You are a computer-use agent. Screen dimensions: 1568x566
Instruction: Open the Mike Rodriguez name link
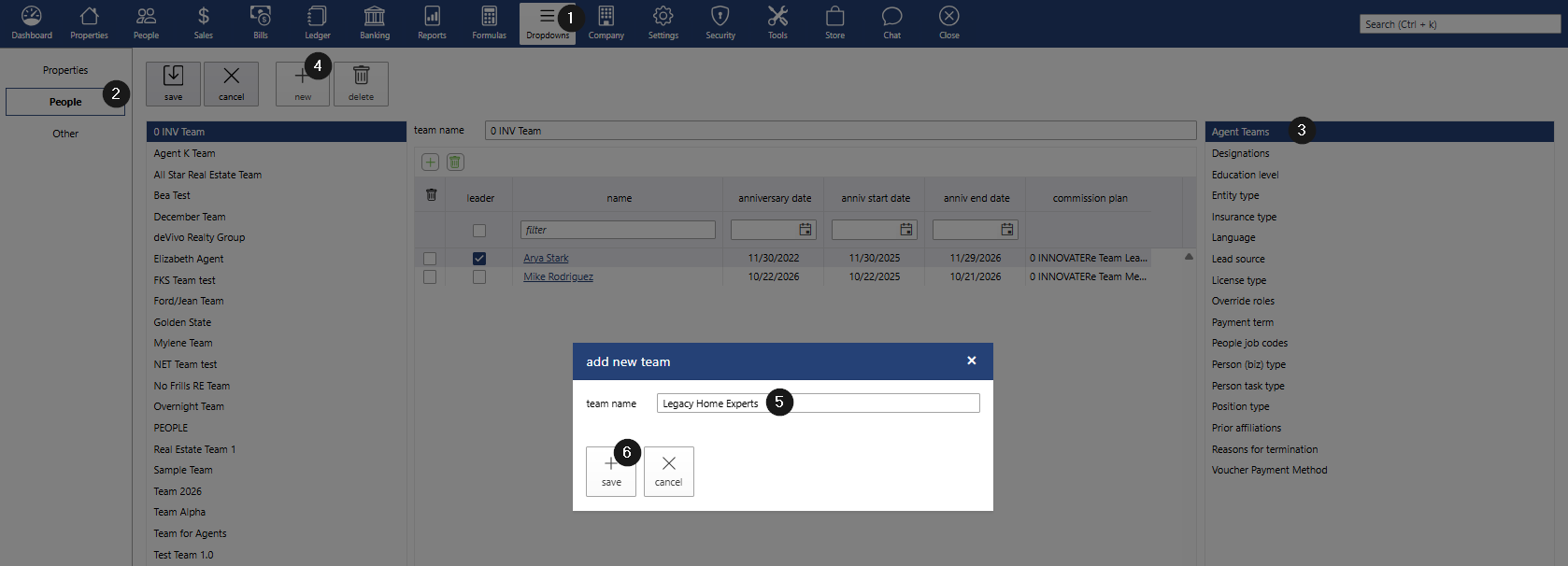[558, 277]
